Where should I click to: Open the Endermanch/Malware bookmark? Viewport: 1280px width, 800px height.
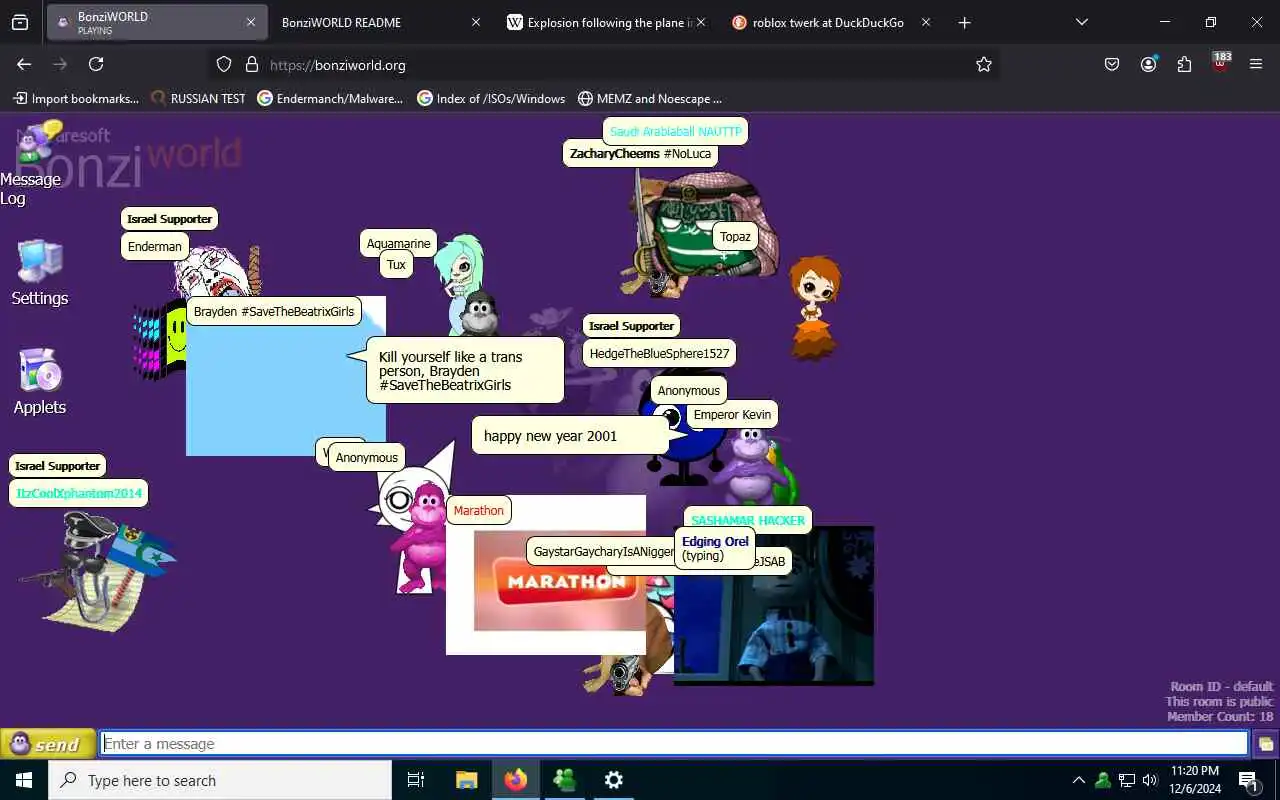tap(331, 98)
